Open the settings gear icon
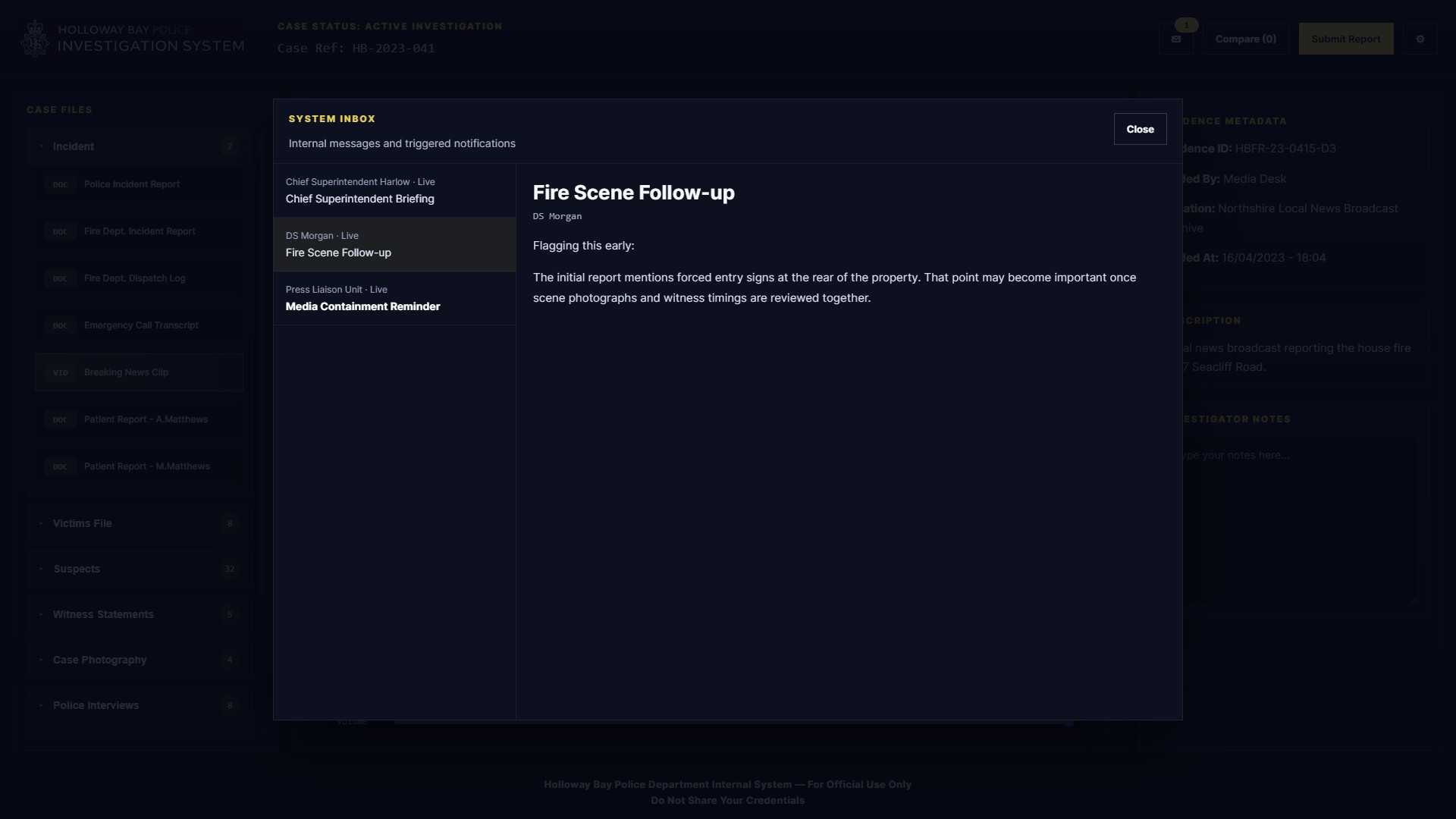Screen dimensions: 1456x819 pyautogui.click(x=1420, y=39)
